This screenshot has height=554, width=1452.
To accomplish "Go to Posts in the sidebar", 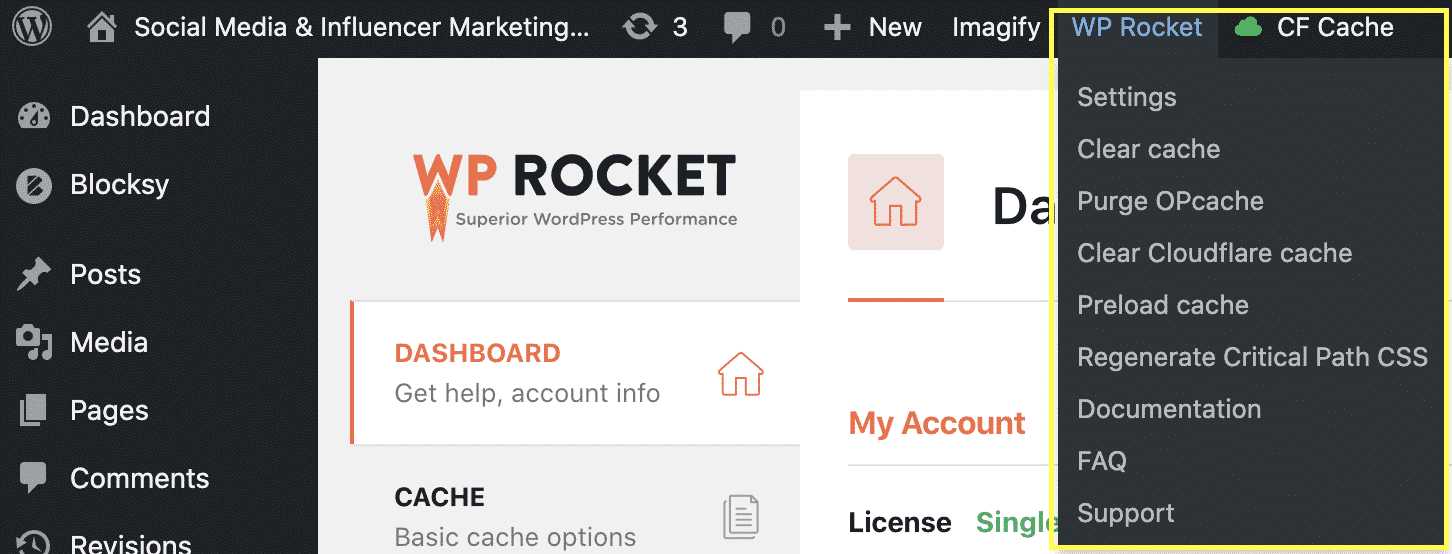I will tap(106, 275).
